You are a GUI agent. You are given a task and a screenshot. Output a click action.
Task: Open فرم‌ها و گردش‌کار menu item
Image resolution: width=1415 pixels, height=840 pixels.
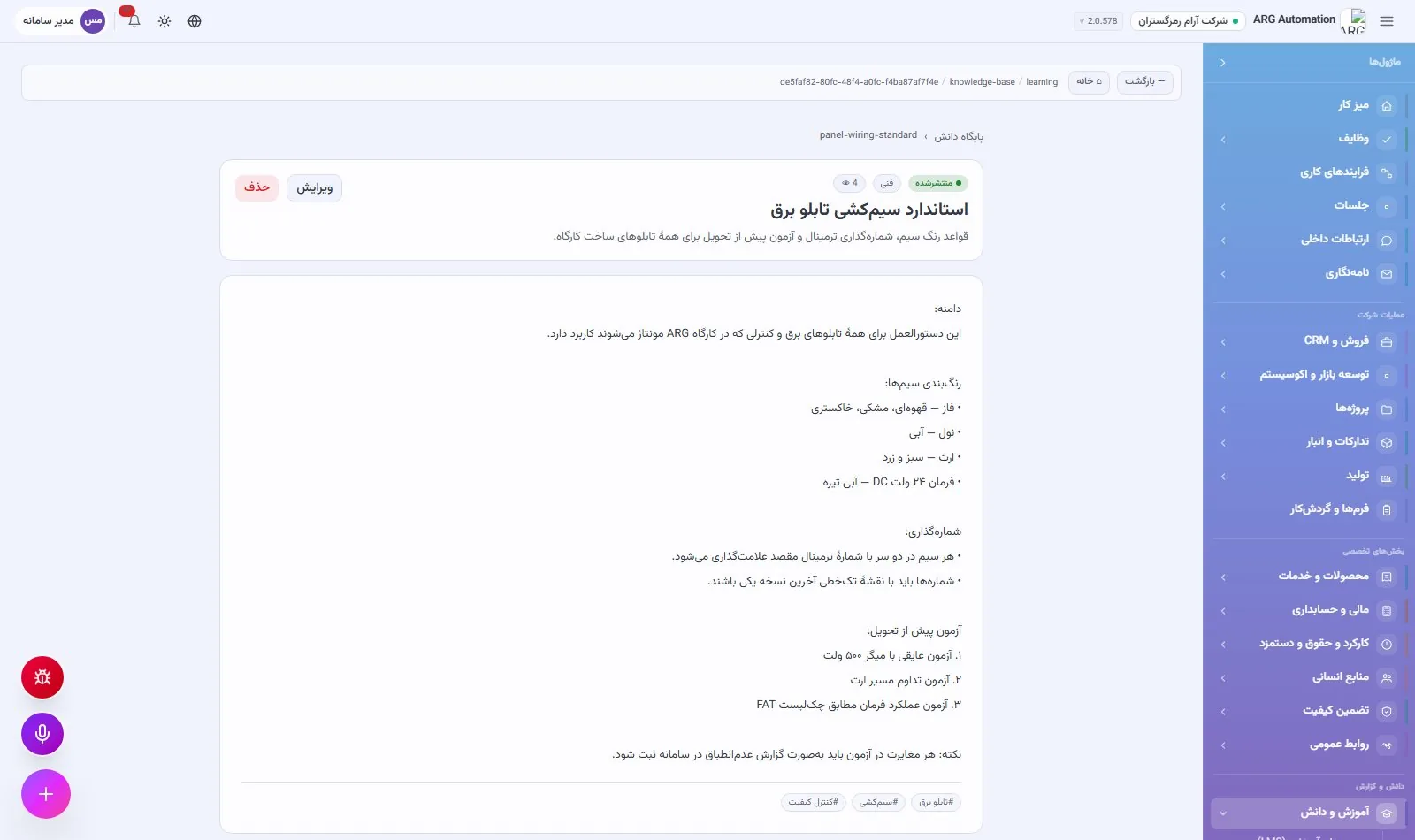point(1309,509)
